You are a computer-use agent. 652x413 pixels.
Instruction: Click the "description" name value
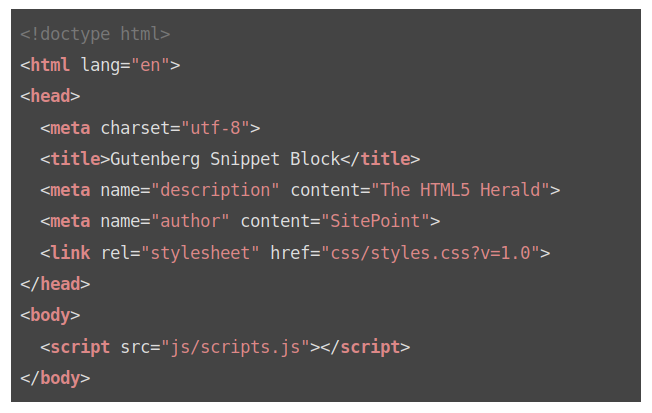pos(215,190)
